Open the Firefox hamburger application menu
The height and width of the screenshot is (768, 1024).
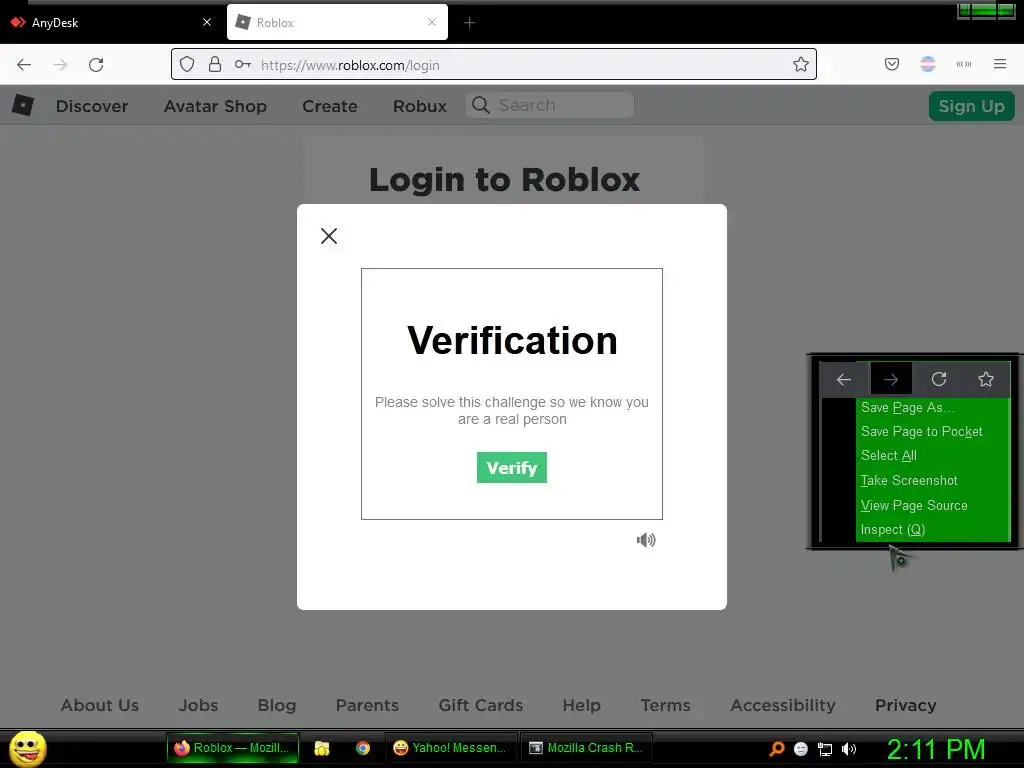1000,64
